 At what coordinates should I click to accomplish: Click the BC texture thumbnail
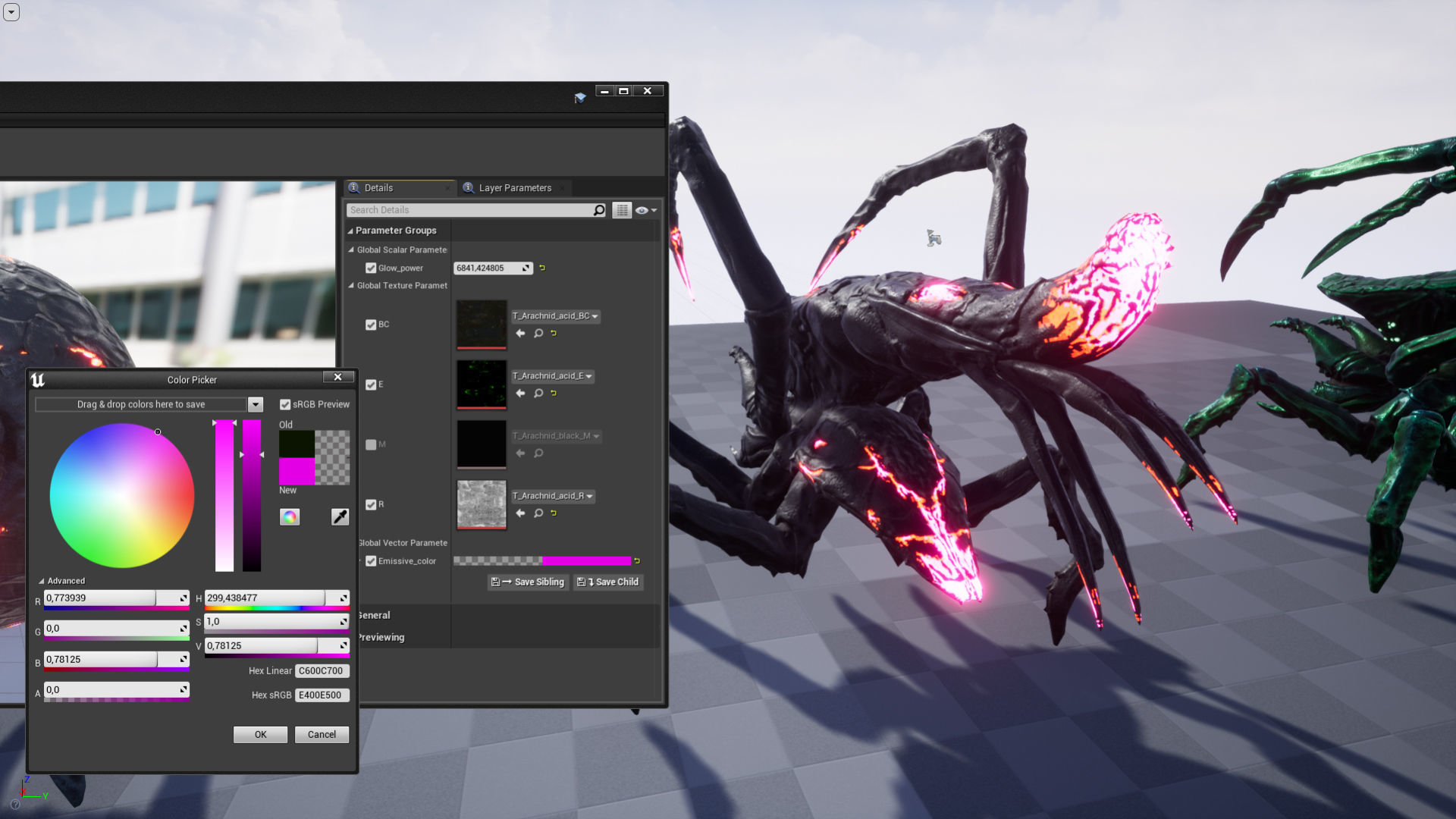pyautogui.click(x=482, y=325)
